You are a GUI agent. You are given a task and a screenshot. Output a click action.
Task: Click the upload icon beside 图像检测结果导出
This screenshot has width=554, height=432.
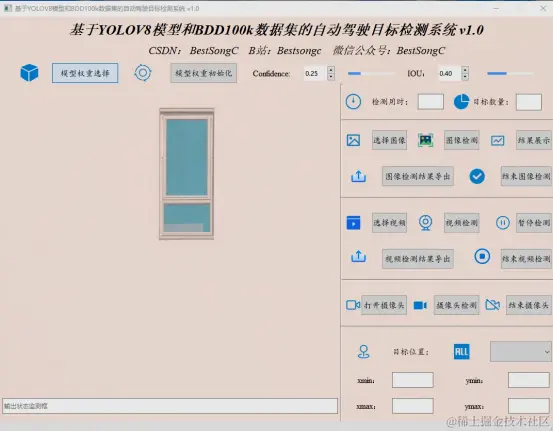[x=358, y=176]
